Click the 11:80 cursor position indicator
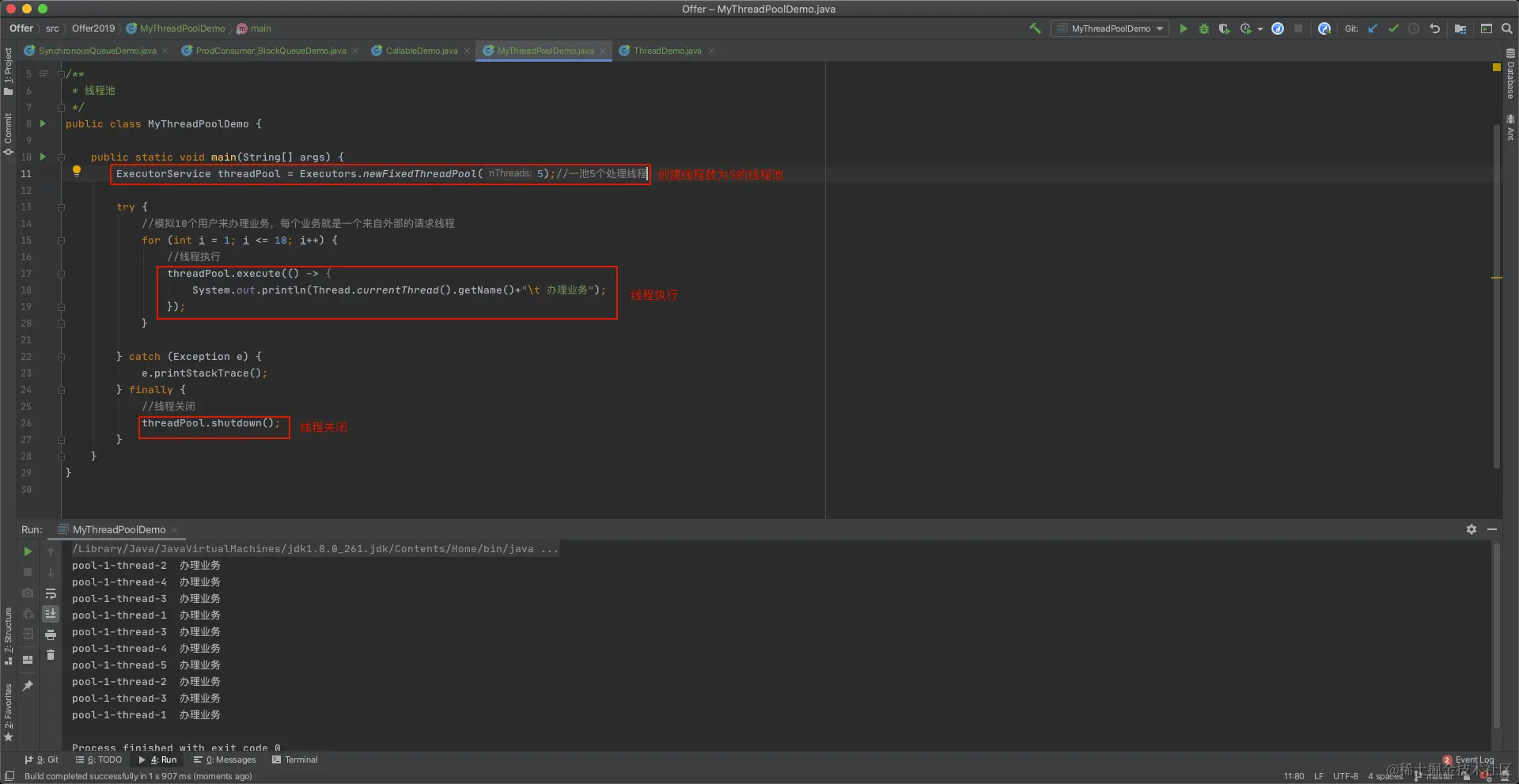Viewport: 1519px width, 784px height. tap(1294, 776)
